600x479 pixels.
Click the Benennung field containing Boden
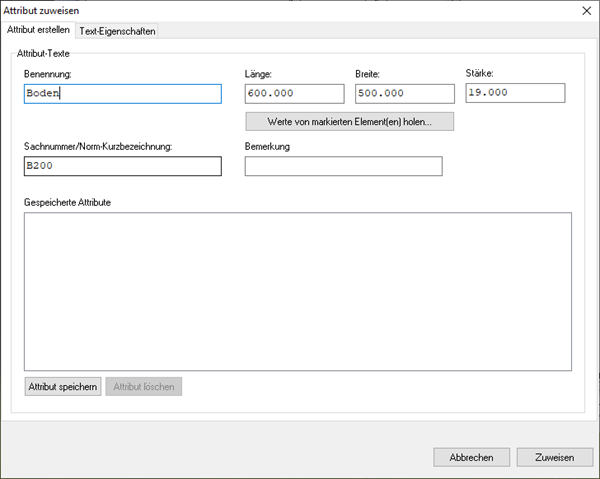coord(122,94)
